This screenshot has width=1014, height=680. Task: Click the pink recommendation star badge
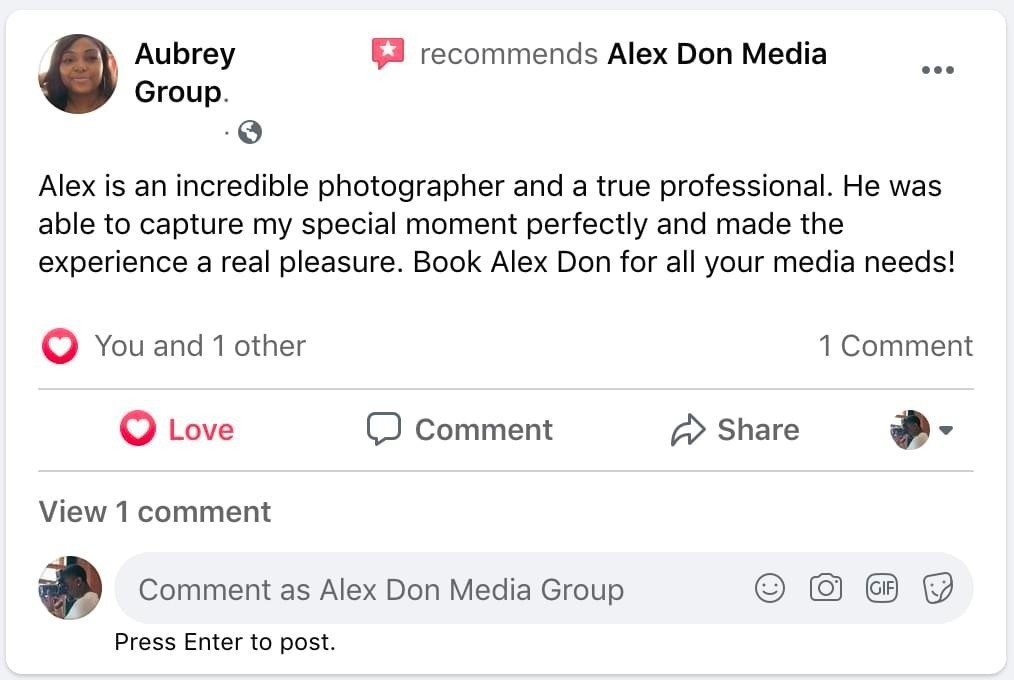(388, 53)
